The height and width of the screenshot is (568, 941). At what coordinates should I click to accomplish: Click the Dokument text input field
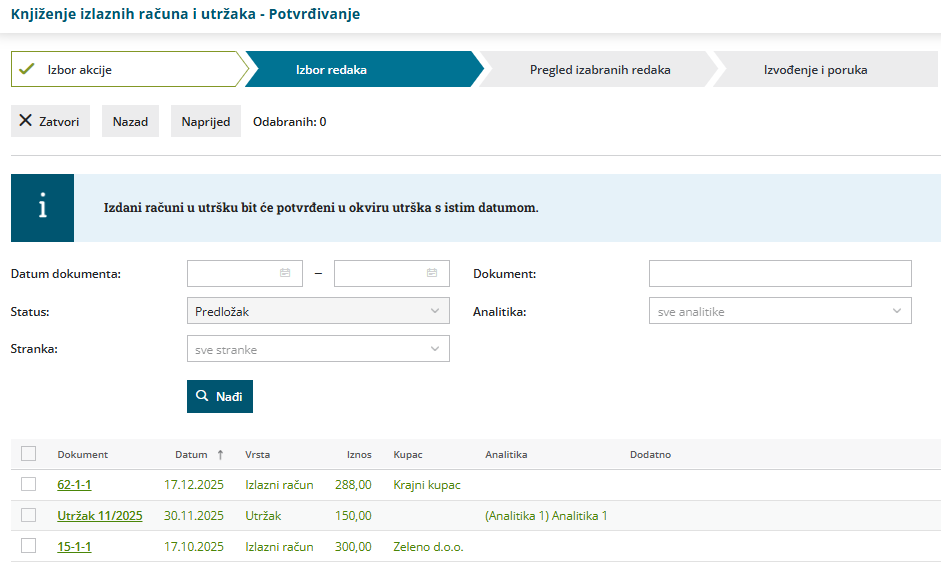(780, 273)
